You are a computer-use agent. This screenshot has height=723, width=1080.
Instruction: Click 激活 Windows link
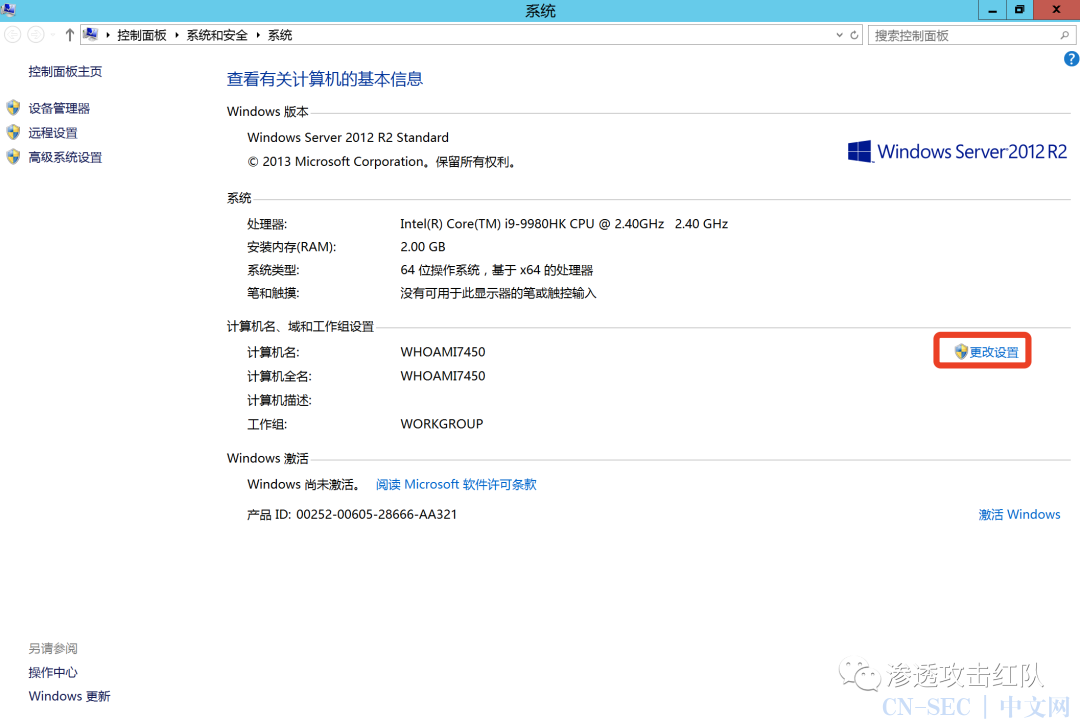(x=1019, y=514)
